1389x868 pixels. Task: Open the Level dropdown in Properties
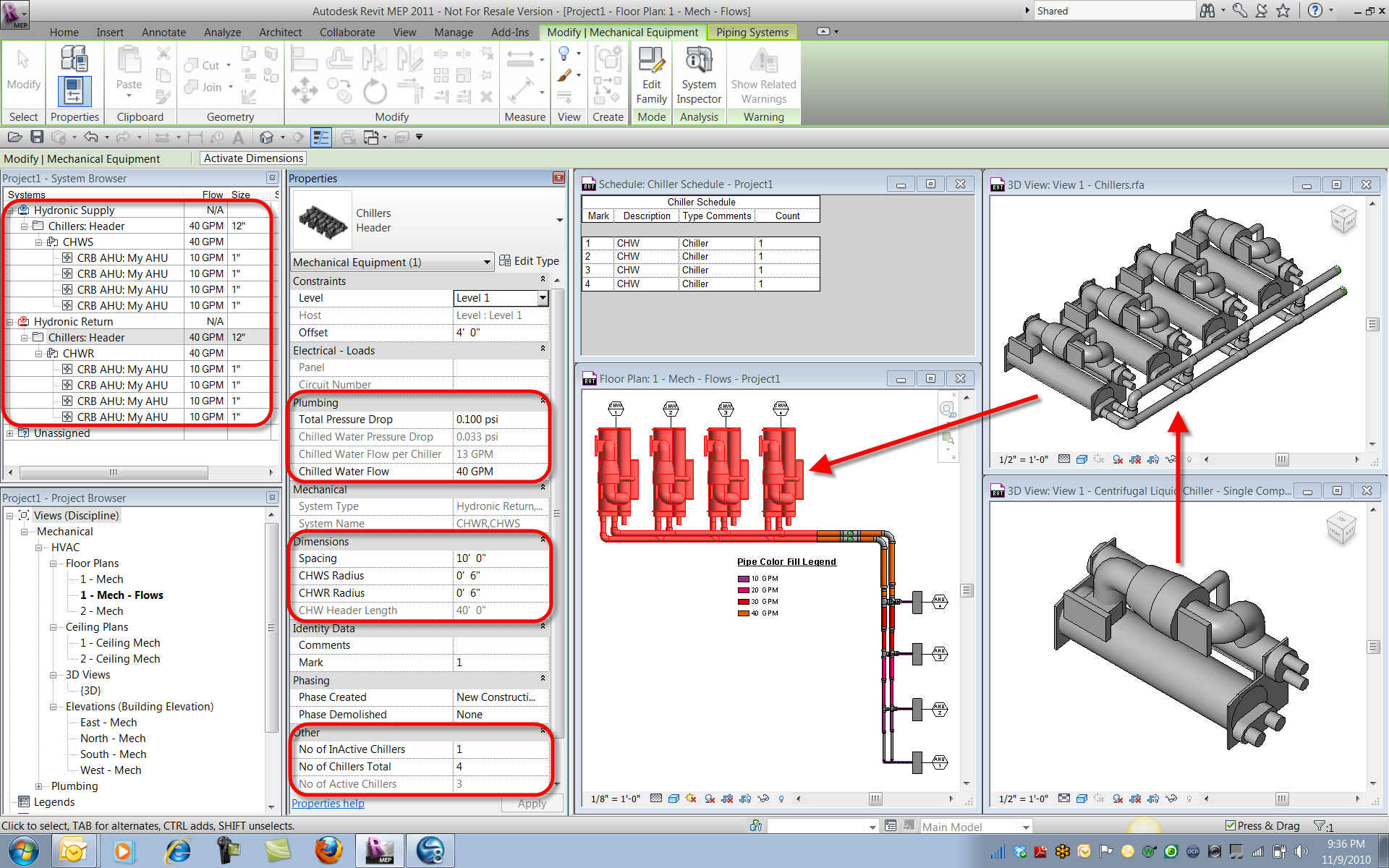[543, 297]
